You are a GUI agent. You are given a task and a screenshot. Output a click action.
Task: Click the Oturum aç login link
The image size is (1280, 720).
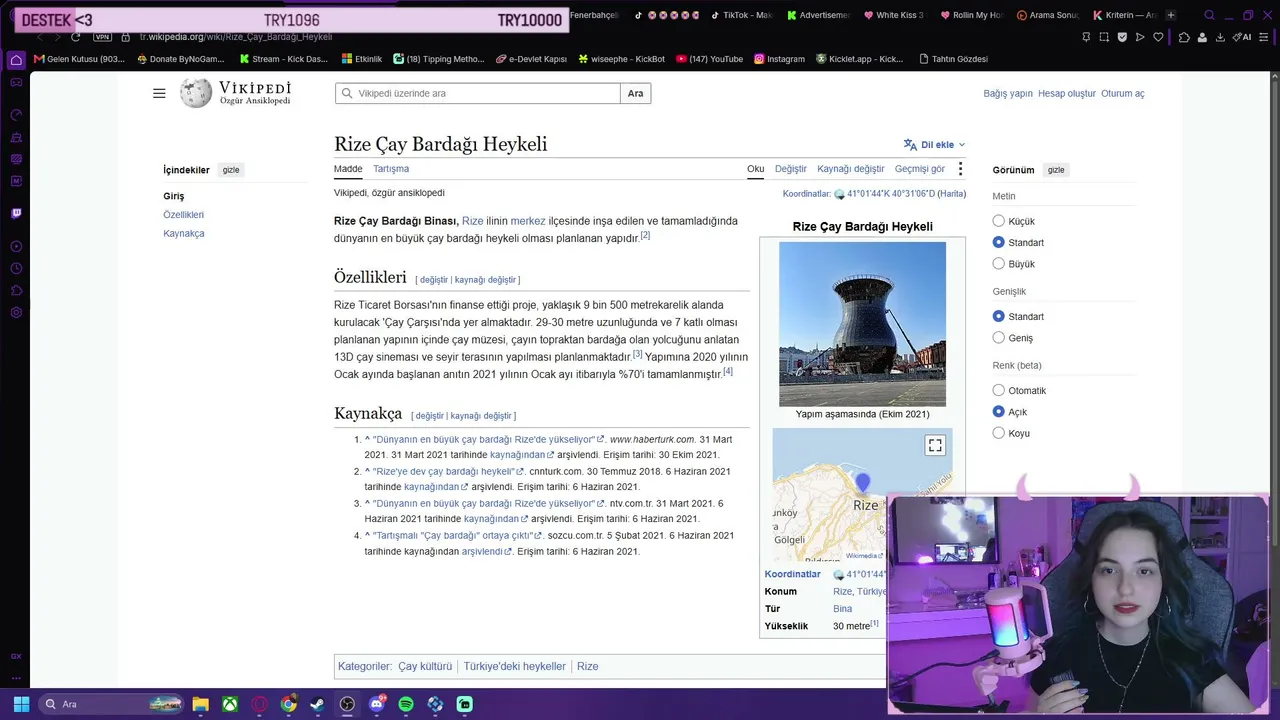pyautogui.click(x=1123, y=93)
